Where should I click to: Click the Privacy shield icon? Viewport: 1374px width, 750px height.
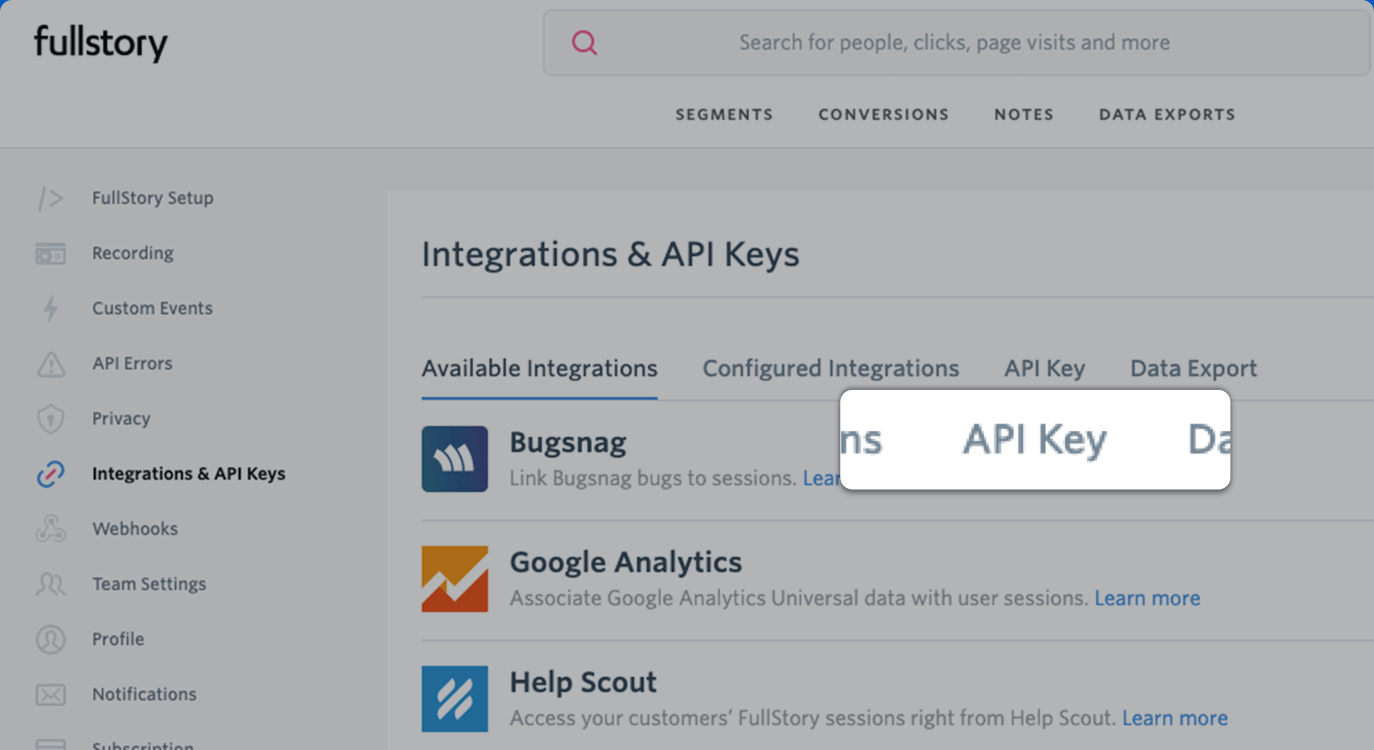(x=50, y=419)
